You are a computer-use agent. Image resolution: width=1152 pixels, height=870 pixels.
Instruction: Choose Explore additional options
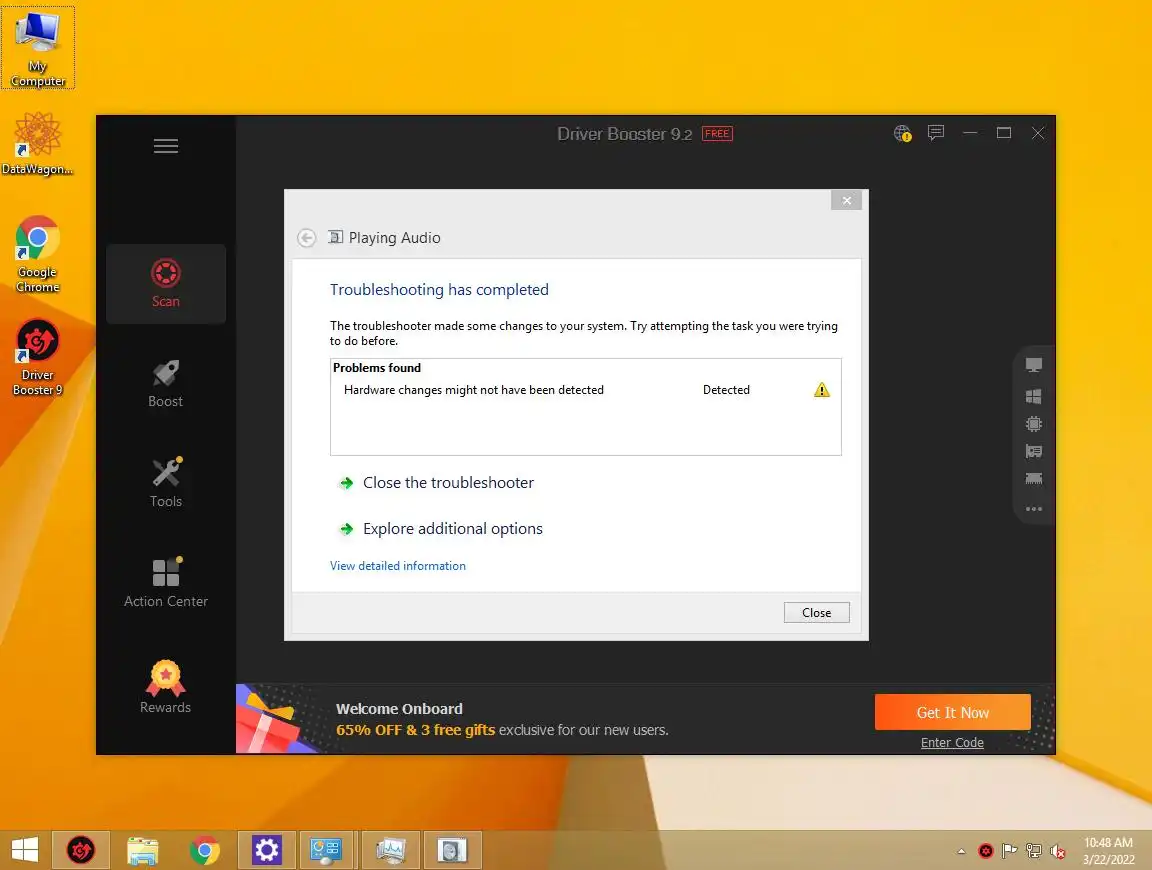[453, 528]
